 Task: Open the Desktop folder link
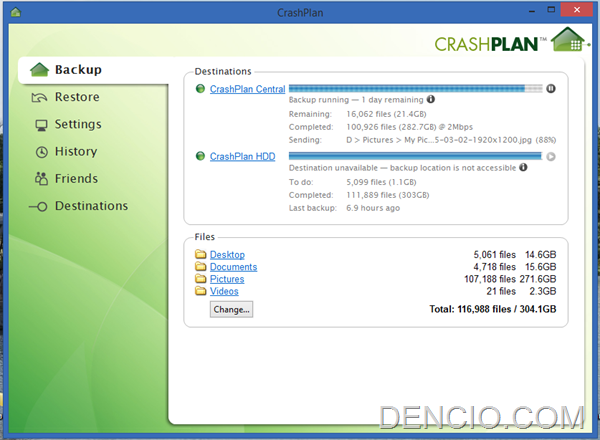tap(227, 255)
